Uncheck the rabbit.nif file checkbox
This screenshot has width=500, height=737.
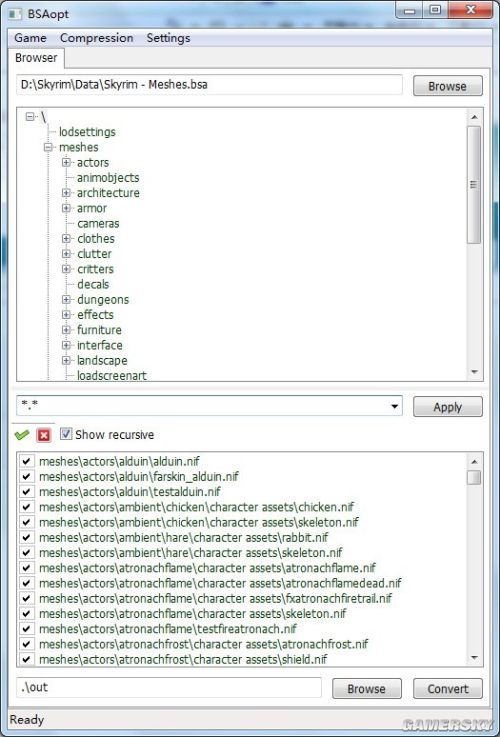26,537
